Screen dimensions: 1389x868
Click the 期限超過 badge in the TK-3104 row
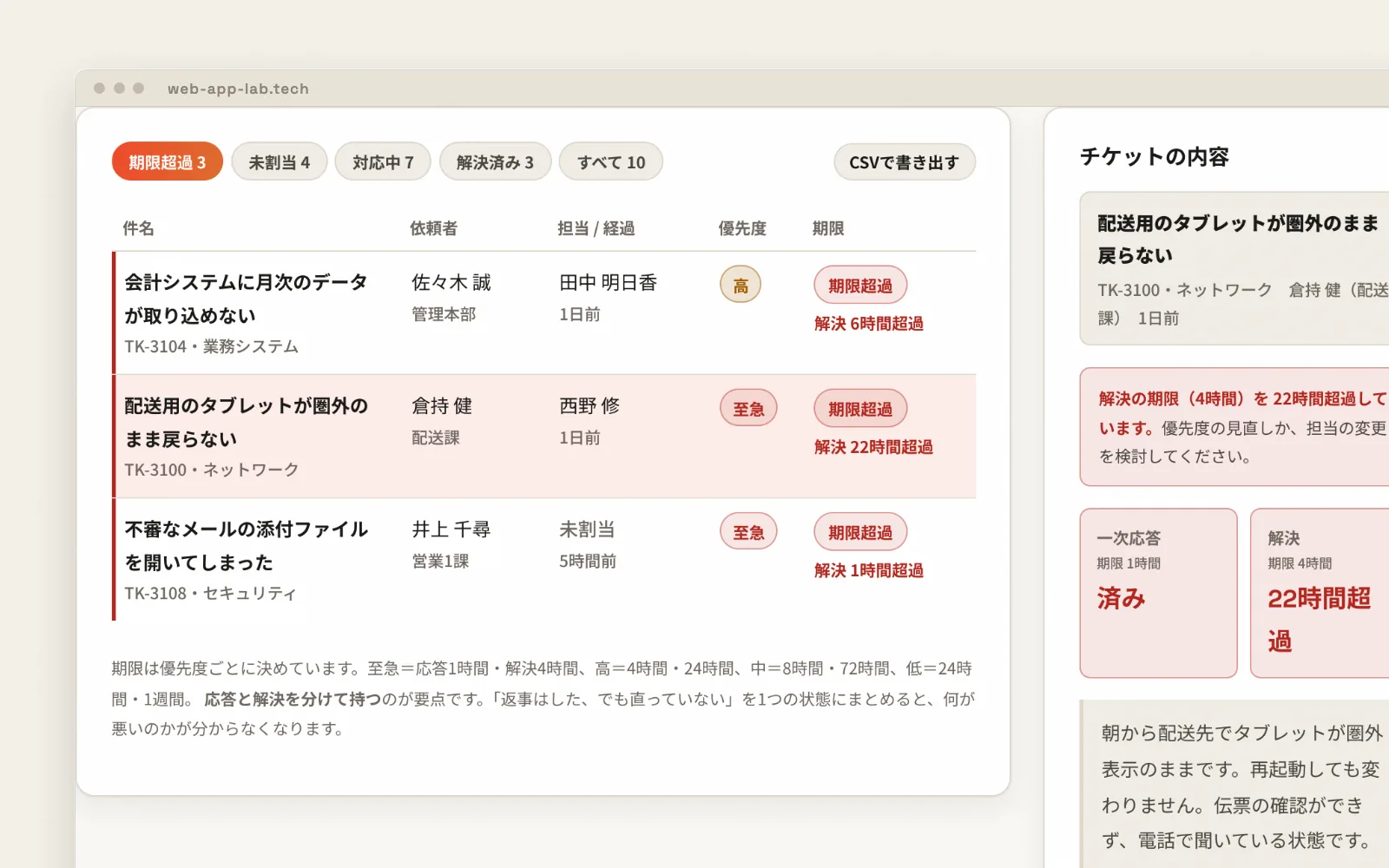point(860,285)
